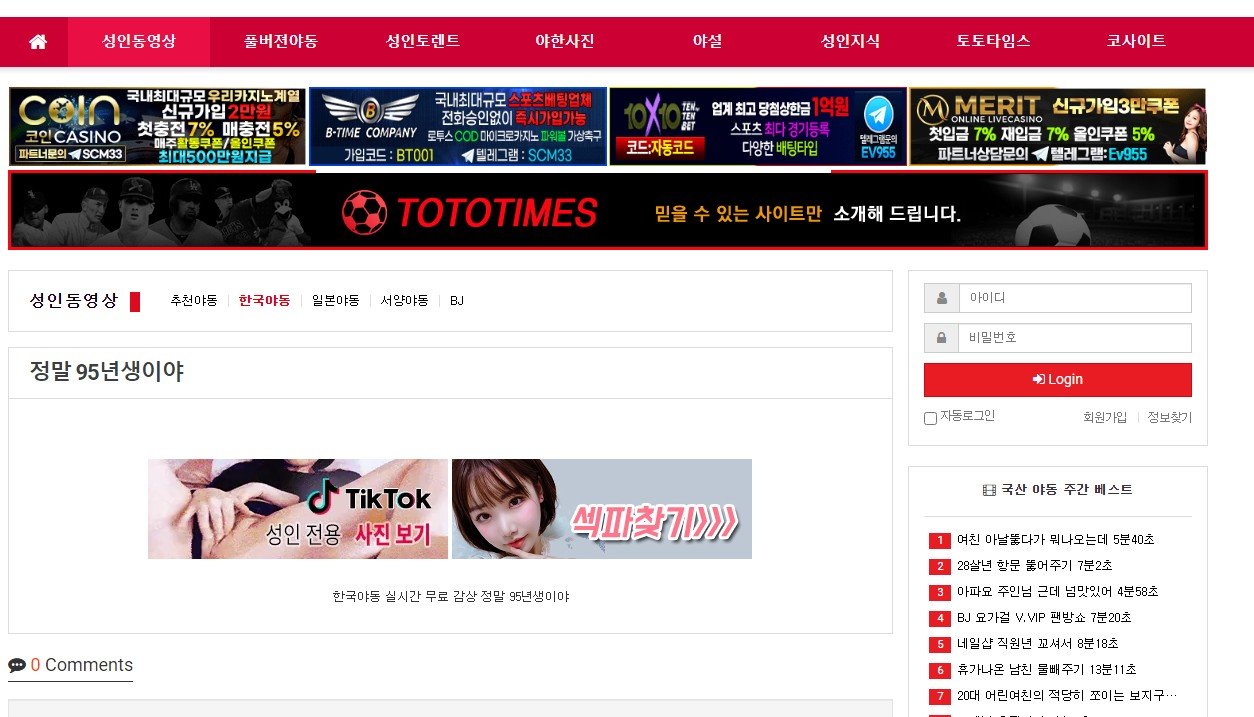This screenshot has width=1254, height=717.
Task: Open weekly best entry ranked 1 (5분40초)
Action: coord(1055,540)
